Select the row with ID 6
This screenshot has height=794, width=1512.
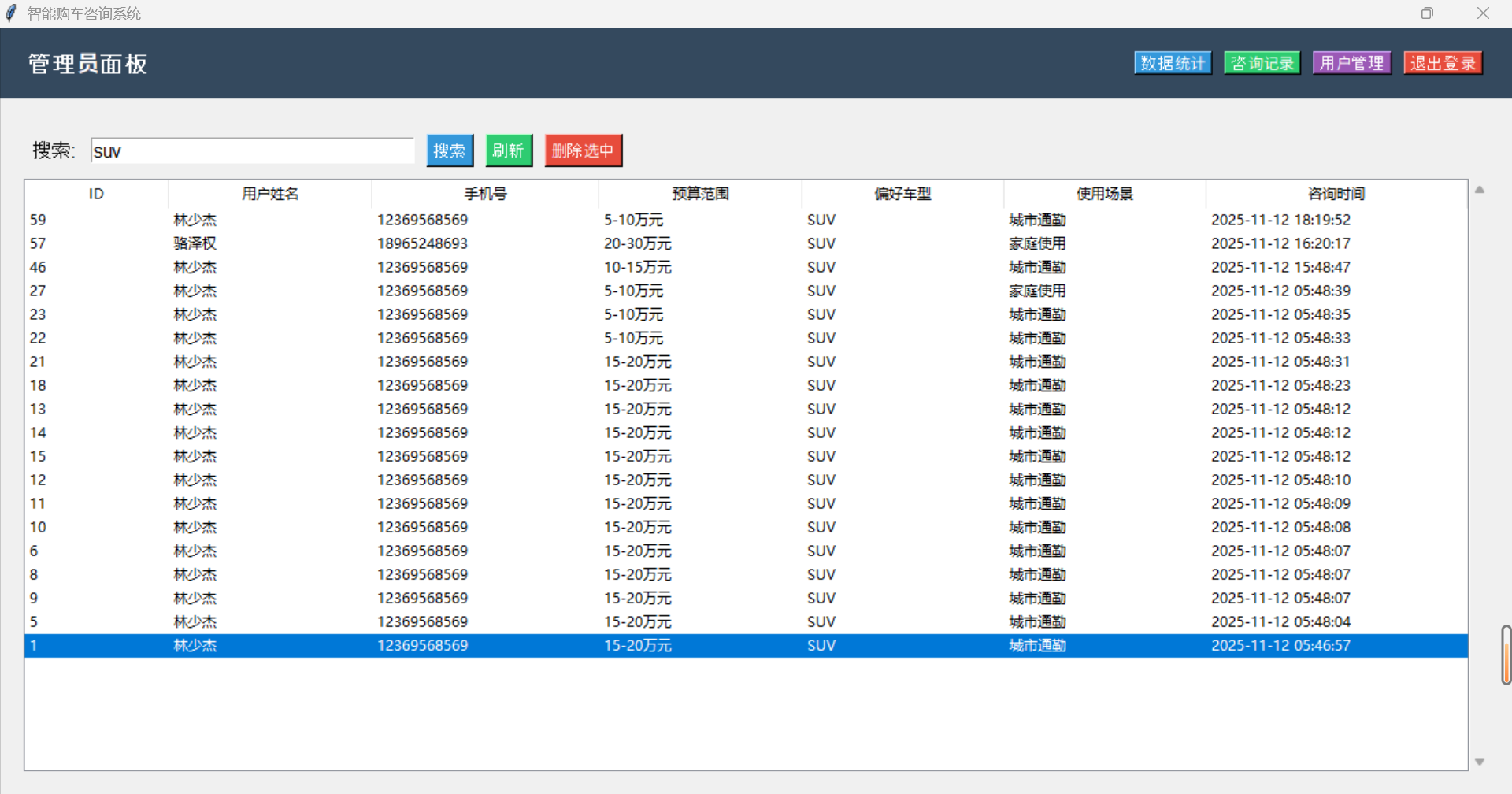coord(746,551)
